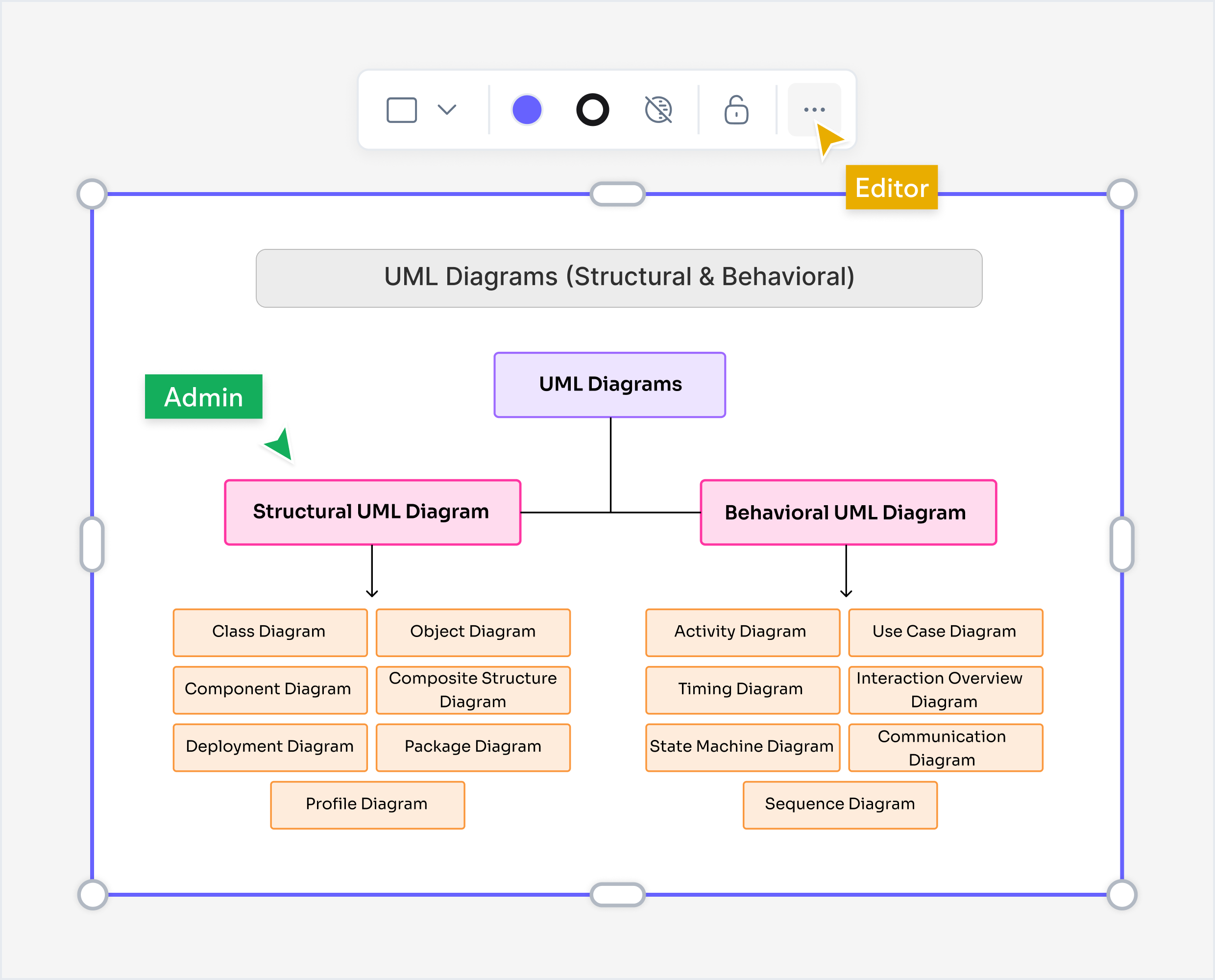Click the bottom edge middle handle
The image size is (1215, 980).
point(617,895)
